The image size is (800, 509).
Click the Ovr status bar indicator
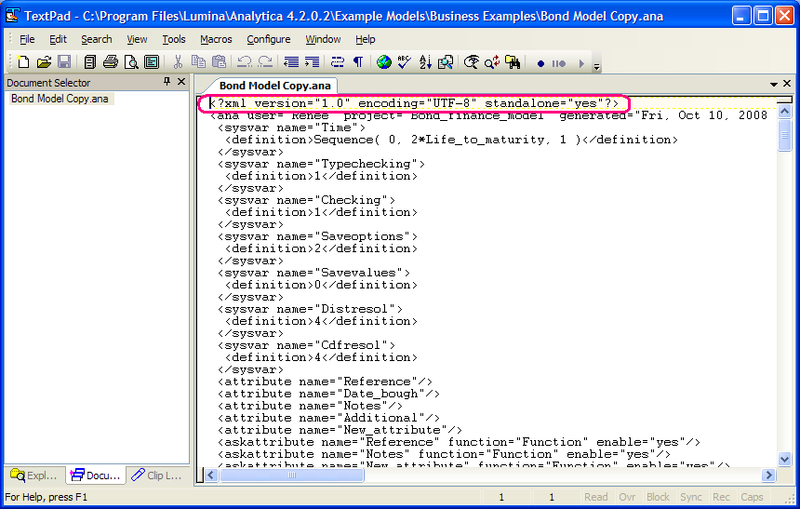(x=627, y=497)
